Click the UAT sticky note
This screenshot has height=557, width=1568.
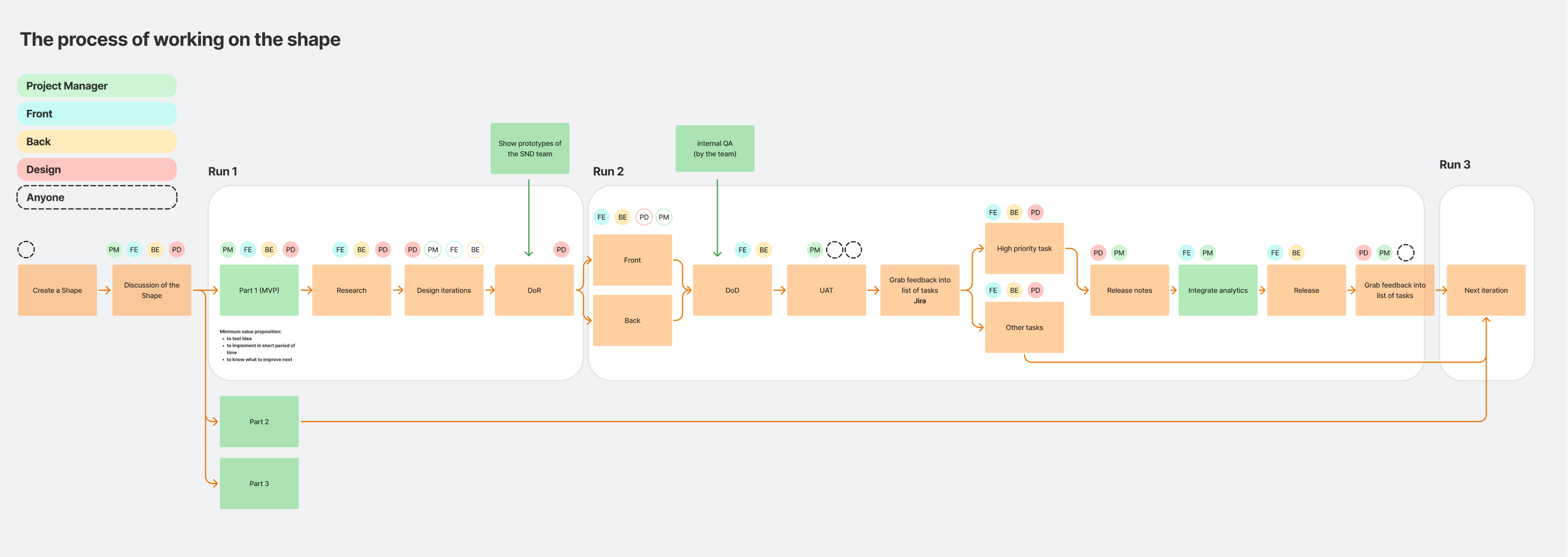coord(826,290)
